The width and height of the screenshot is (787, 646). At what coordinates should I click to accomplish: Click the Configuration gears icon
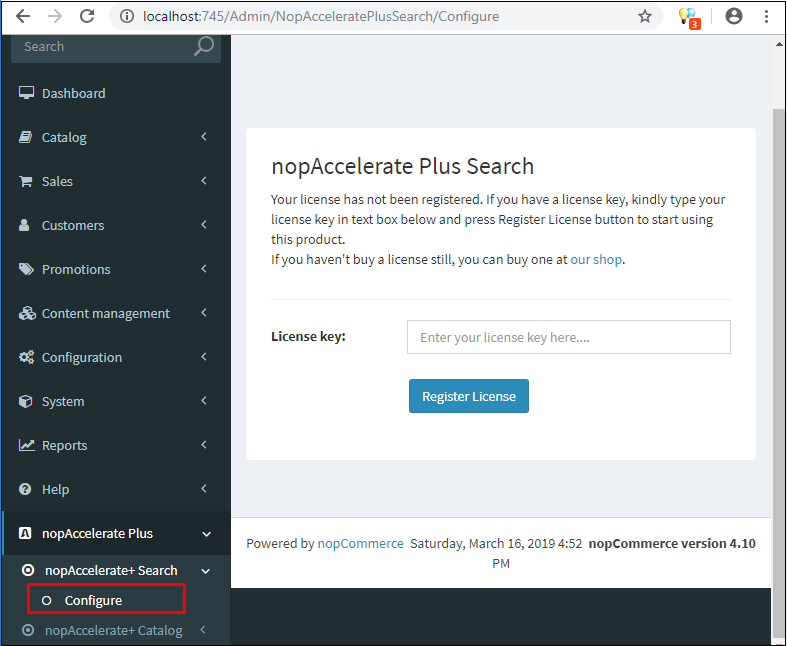pyautogui.click(x=27, y=357)
